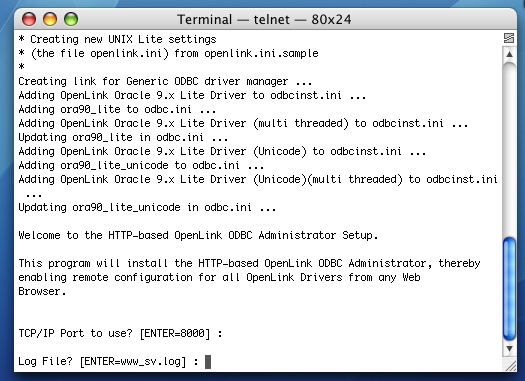
Task: Click the scroll down arrow
Action: click(x=509, y=349)
